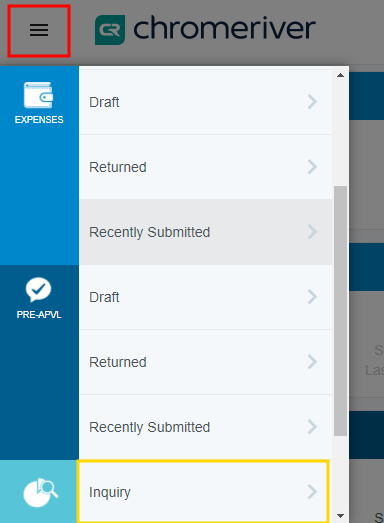Select the Pre-Apvl checkmark bubble icon
Screen dimensions: 384x523
[38, 290]
